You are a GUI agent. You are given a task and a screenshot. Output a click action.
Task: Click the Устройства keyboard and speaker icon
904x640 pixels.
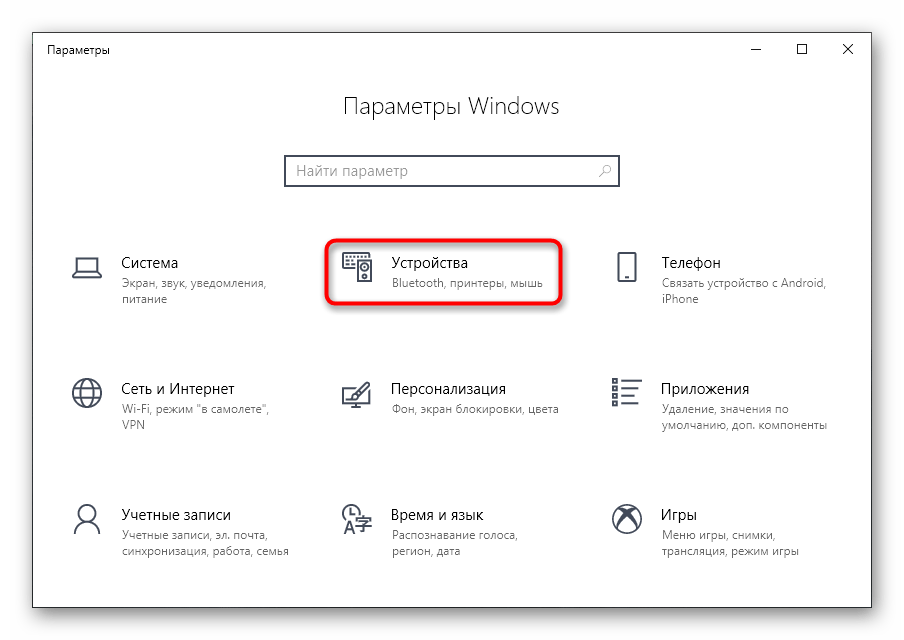357,267
